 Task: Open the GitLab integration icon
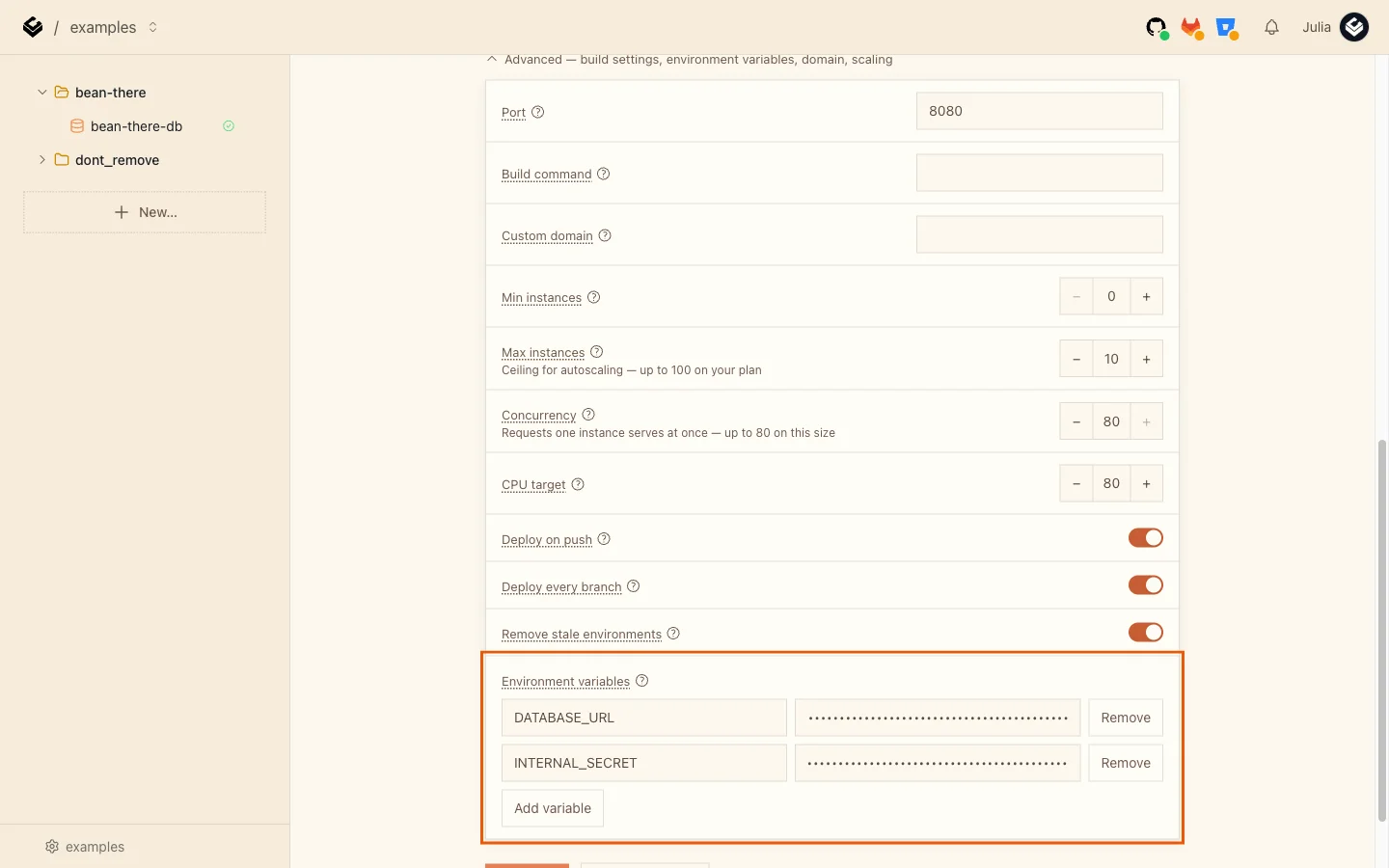click(1192, 27)
